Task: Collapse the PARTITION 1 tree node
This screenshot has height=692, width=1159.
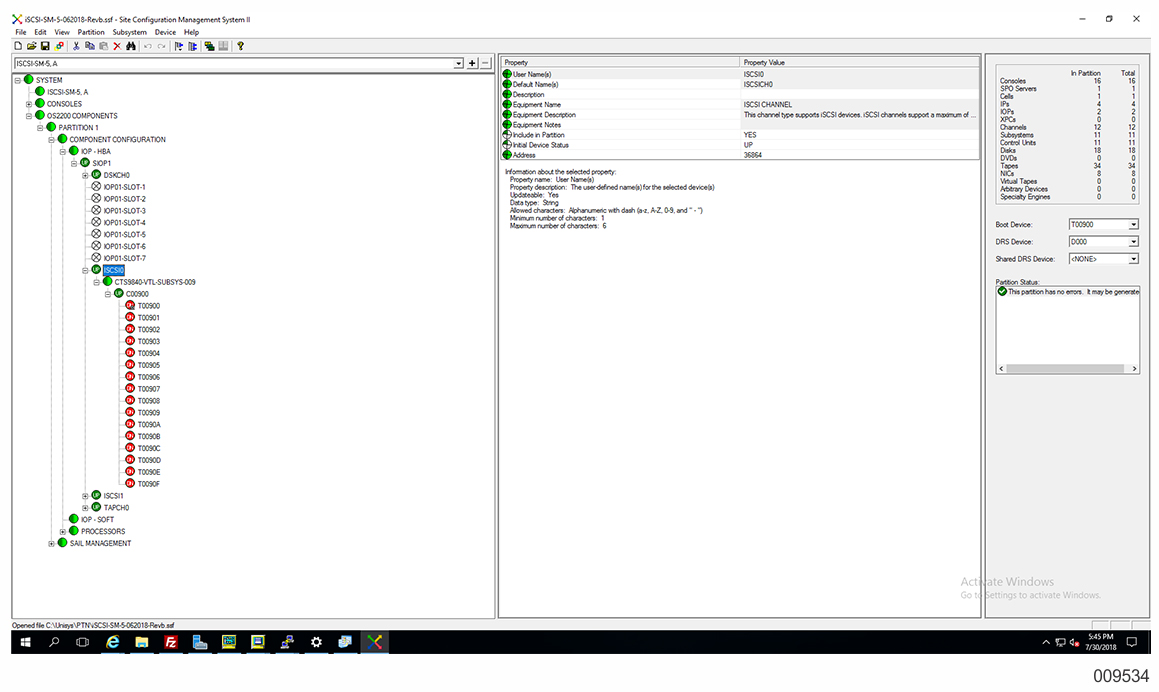Action: [41, 128]
